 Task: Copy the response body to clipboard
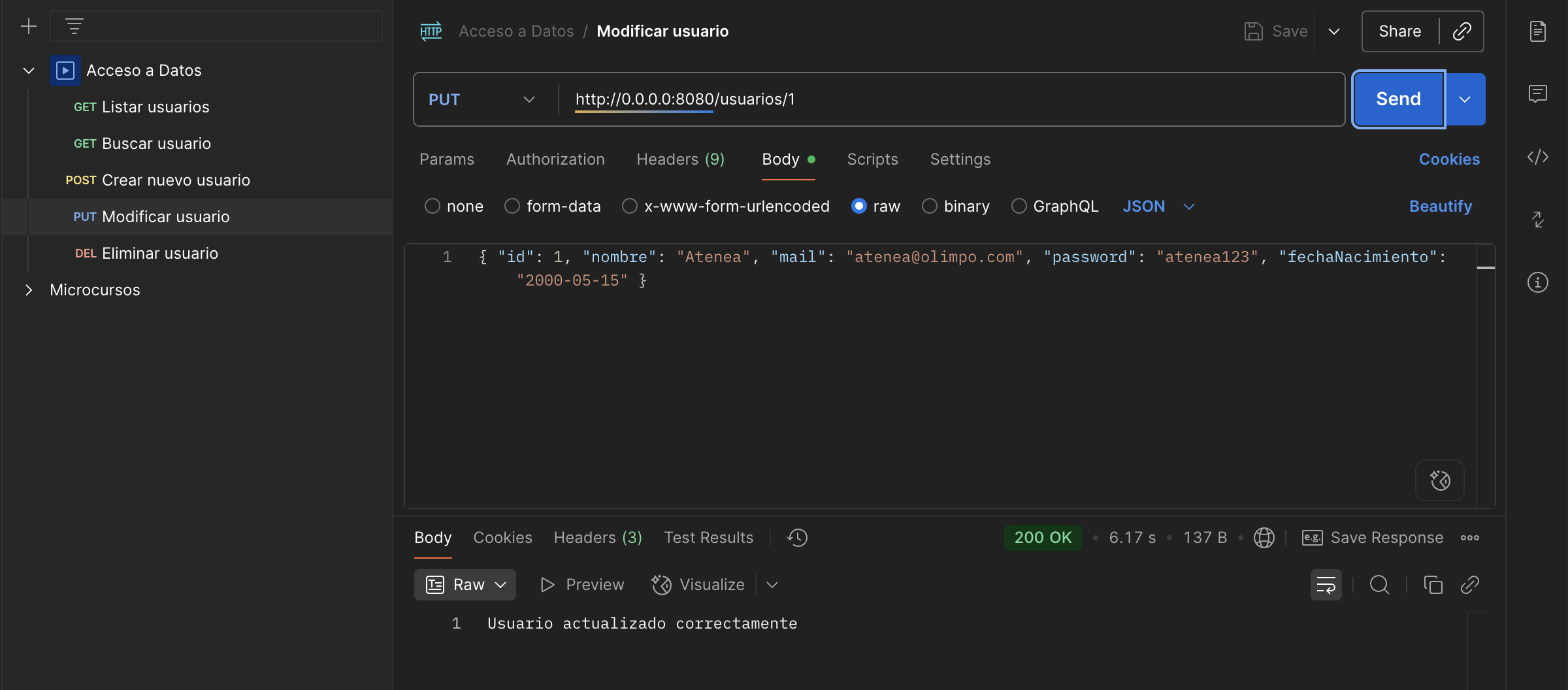click(x=1433, y=585)
